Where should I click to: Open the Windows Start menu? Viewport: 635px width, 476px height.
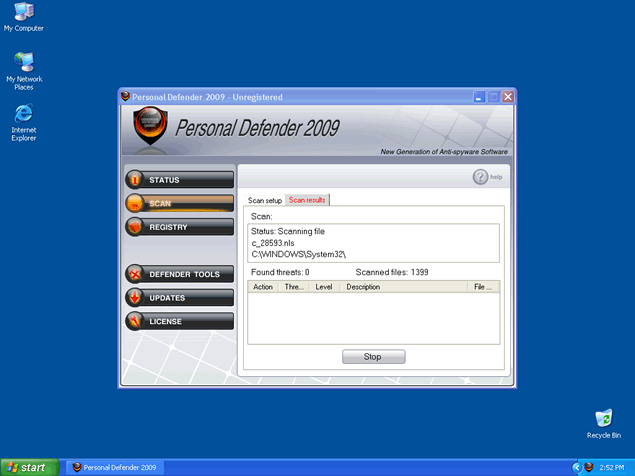(27, 467)
